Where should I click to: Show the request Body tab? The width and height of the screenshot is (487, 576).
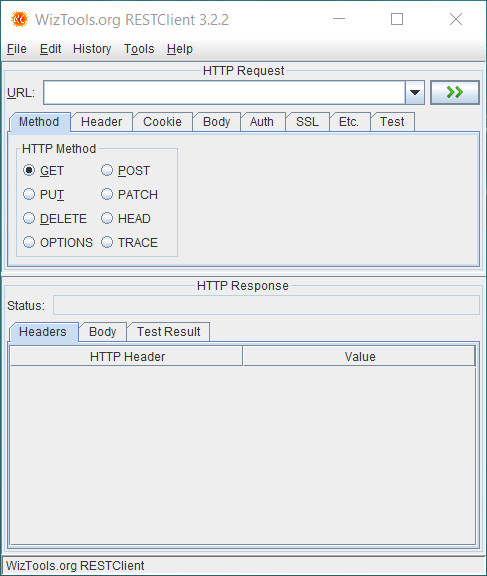click(x=217, y=122)
